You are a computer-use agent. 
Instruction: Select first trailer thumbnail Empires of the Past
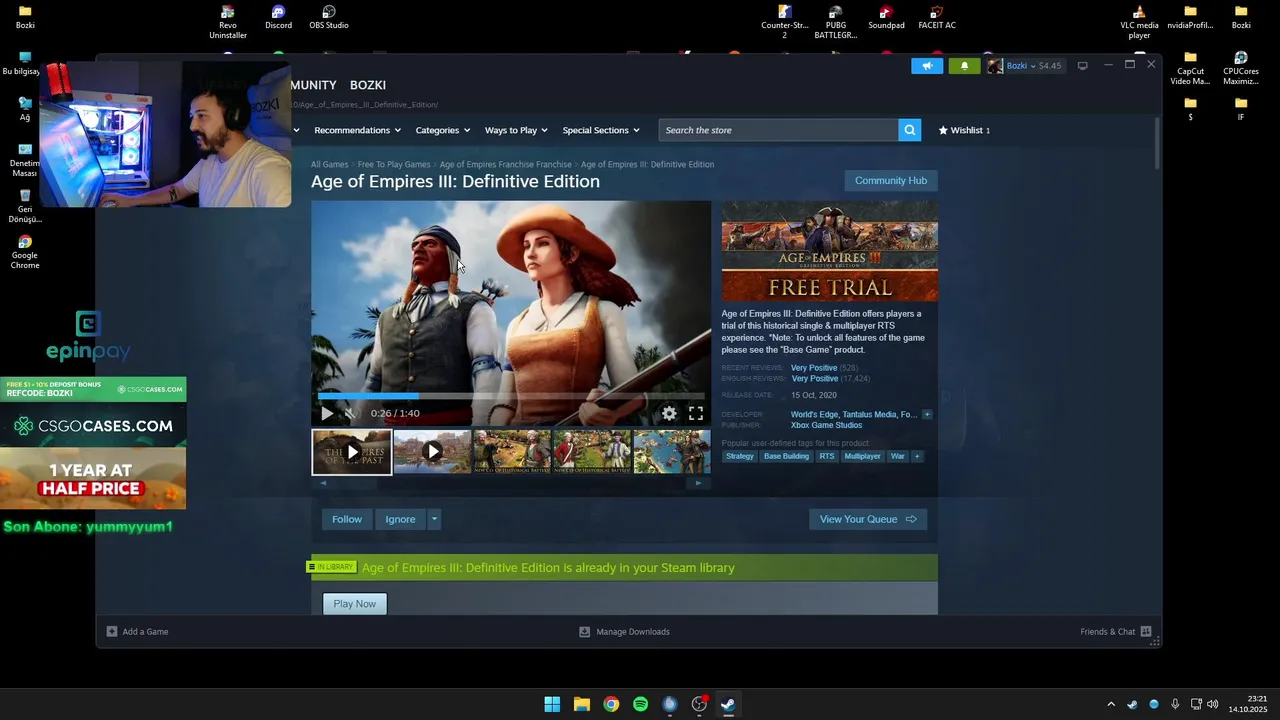click(x=352, y=452)
